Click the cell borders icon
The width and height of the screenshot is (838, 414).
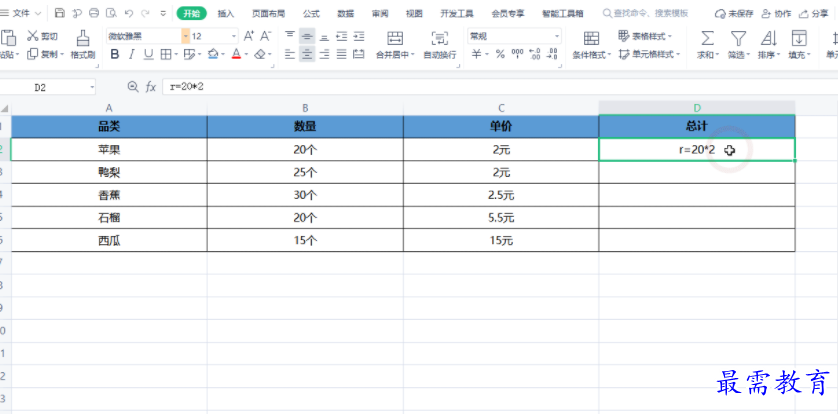point(166,54)
